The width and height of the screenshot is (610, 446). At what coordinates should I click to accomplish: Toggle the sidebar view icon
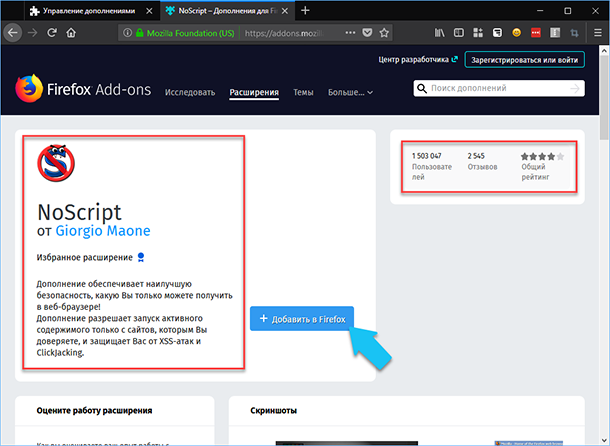click(x=459, y=33)
